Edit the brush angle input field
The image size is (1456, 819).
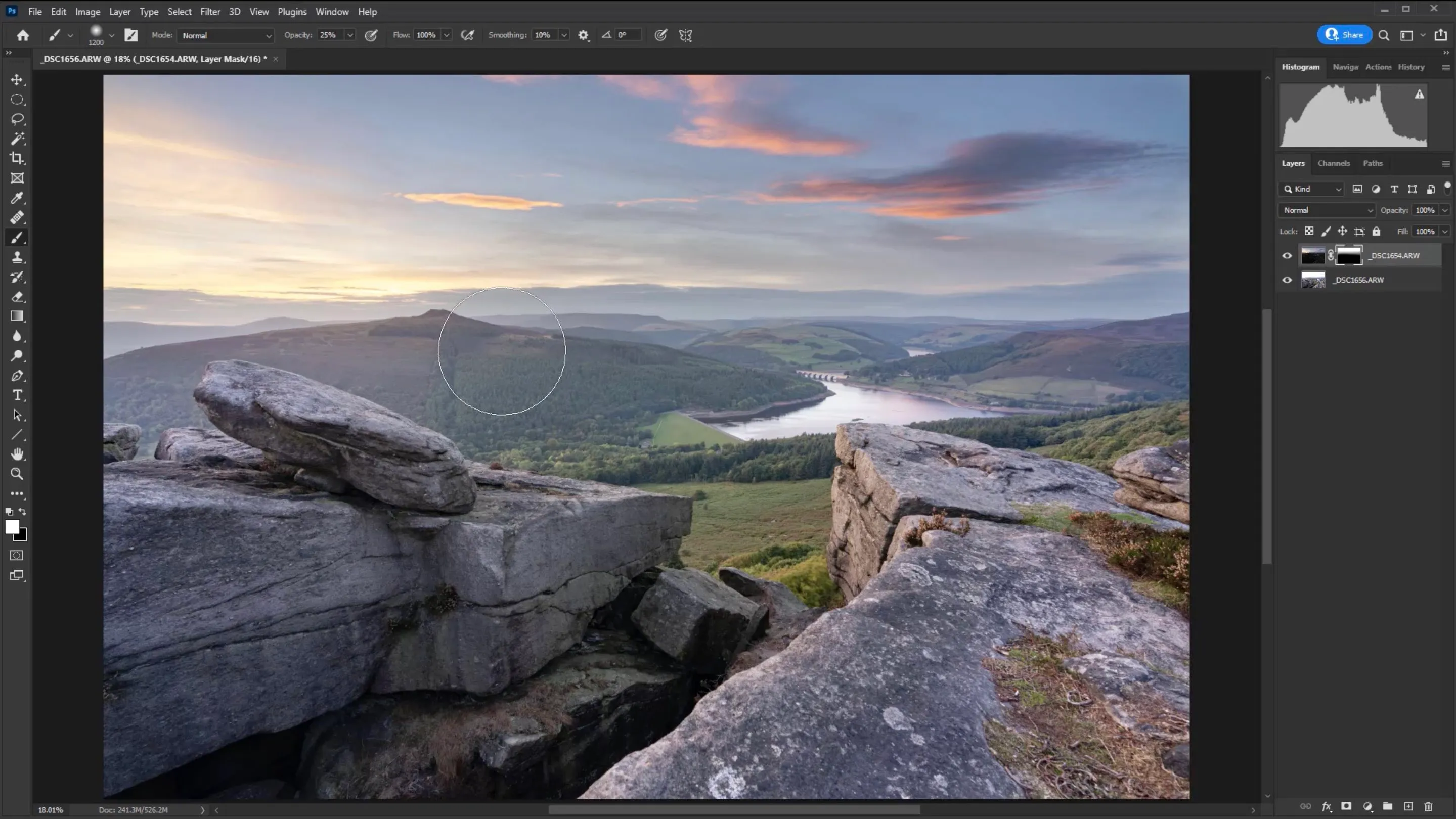[x=628, y=35]
